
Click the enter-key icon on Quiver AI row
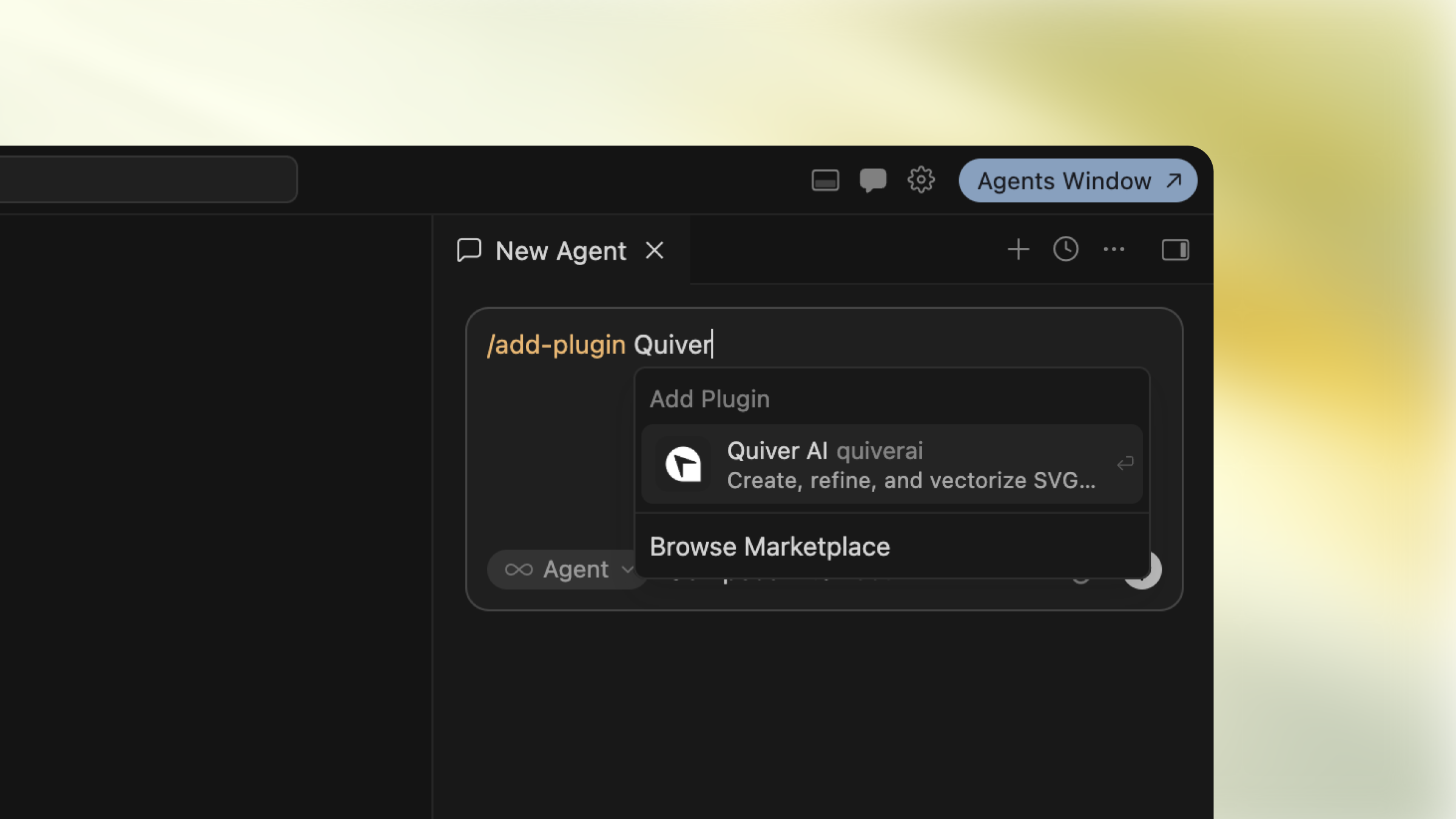pos(1125,464)
